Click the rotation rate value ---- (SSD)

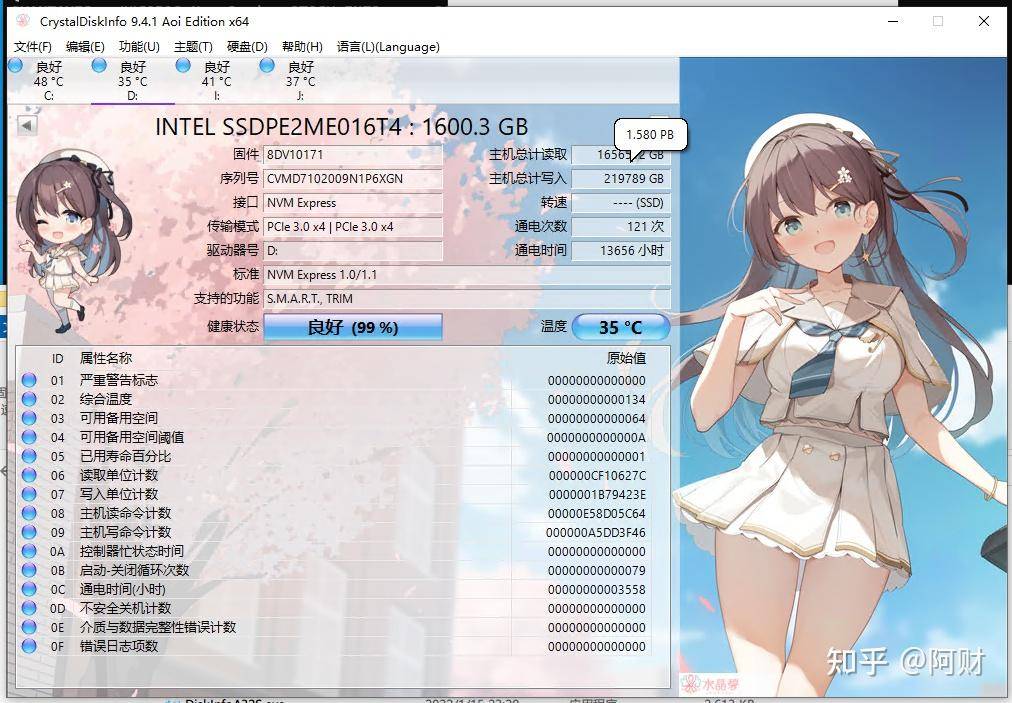621,203
